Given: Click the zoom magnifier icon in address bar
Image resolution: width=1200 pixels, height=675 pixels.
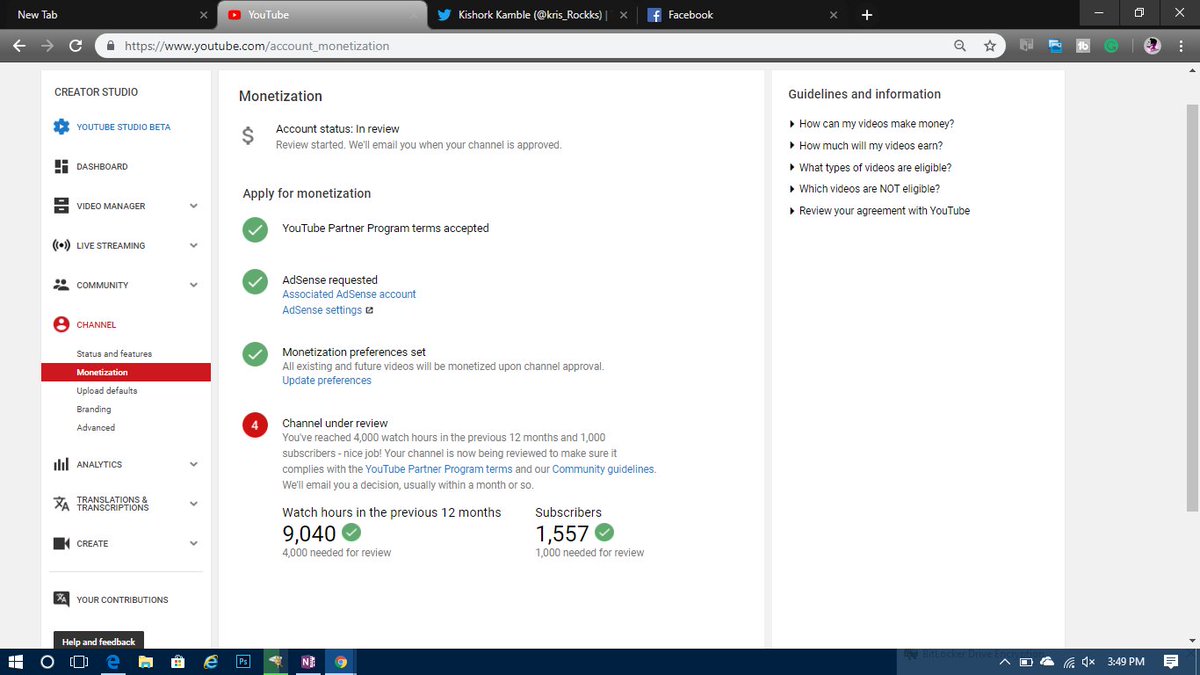Looking at the screenshot, I should [960, 46].
